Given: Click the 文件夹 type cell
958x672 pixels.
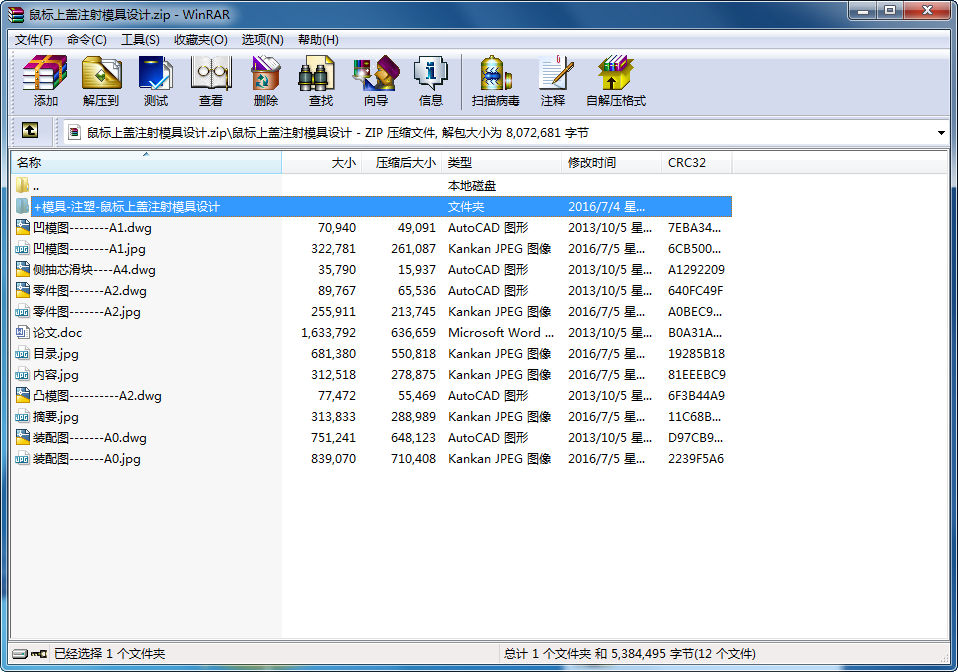Looking at the screenshot, I should click(x=466, y=206).
